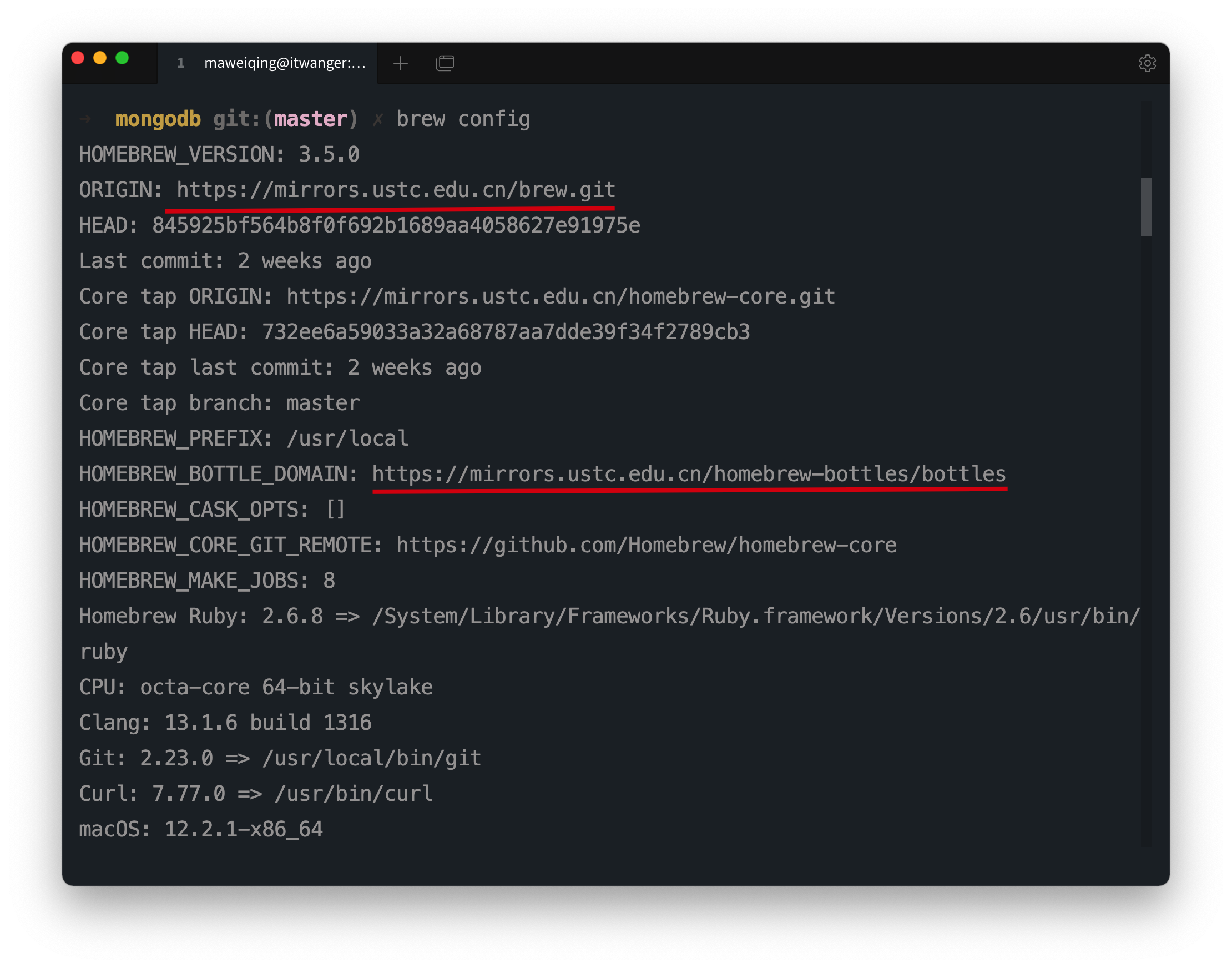This screenshot has height=968, width=1232.
Task: Select the maweiqing@itwanger tab
Action: 272,63
